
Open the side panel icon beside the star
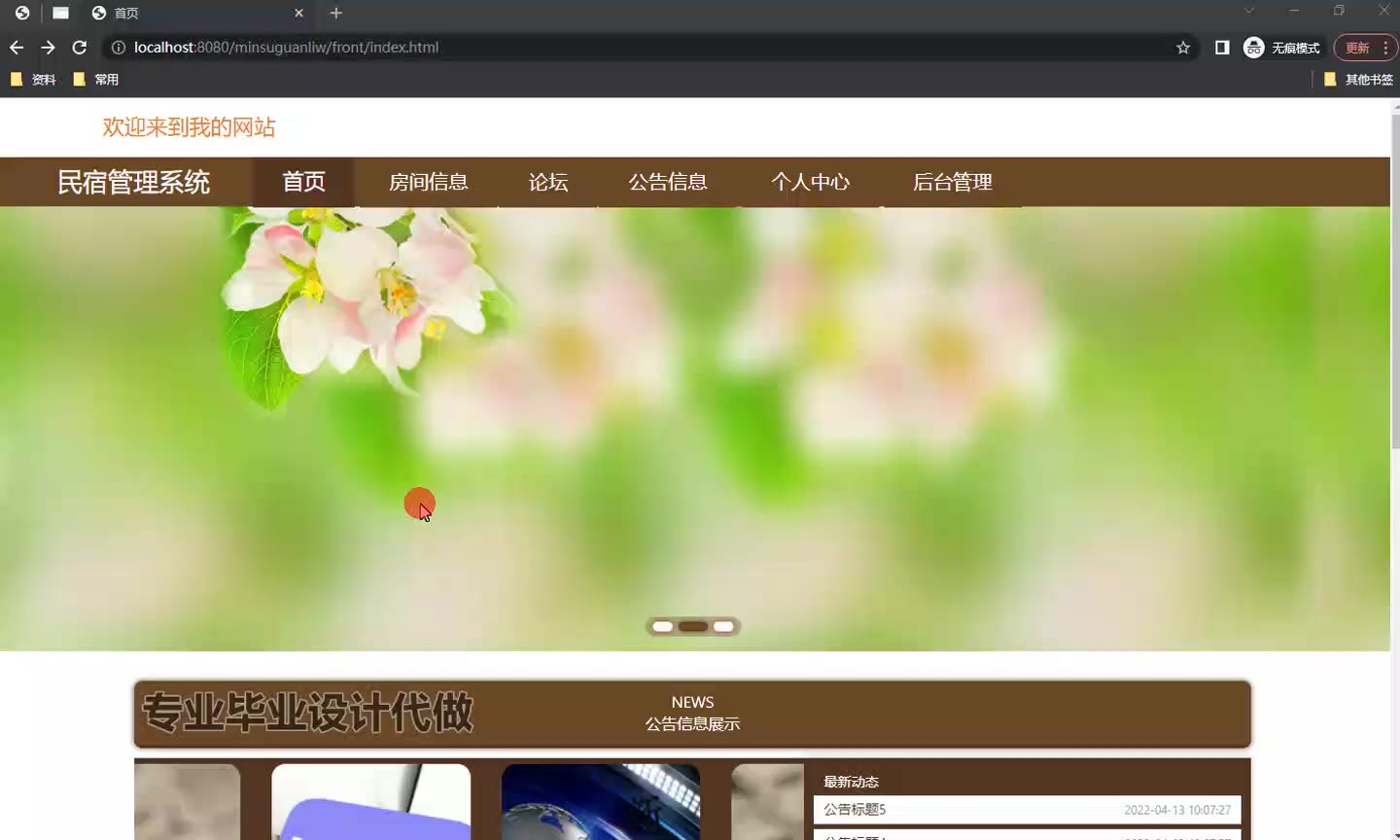tap(1222, 48)
